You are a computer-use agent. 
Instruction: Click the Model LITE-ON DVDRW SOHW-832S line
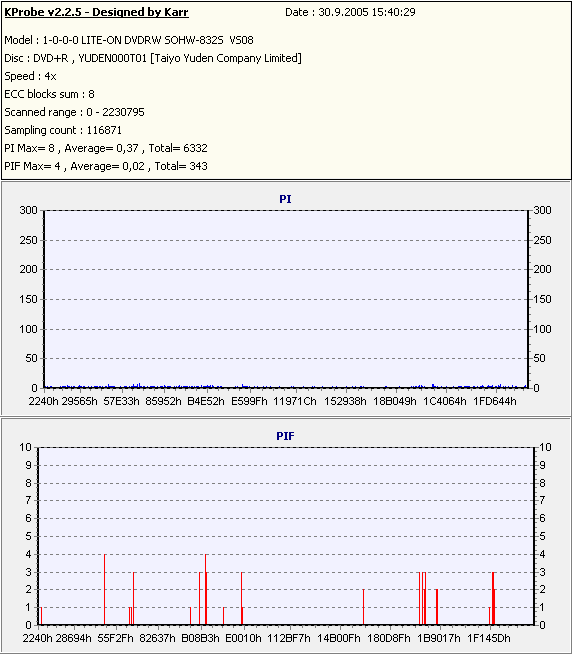(129, 40)
